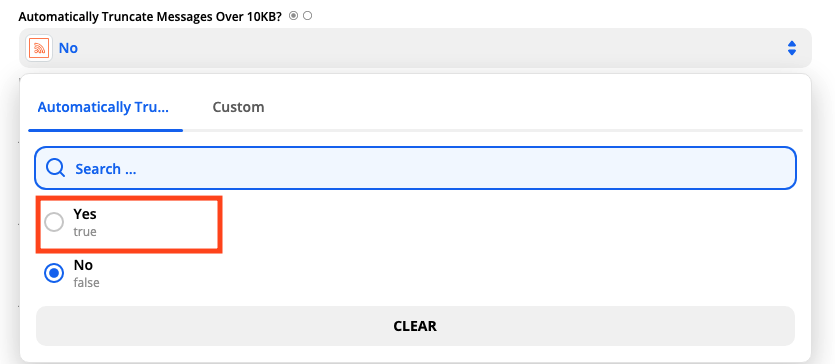The image size is (835, 364).
Task: Click the orange RSS feed icon
Action: pos(39,48)
